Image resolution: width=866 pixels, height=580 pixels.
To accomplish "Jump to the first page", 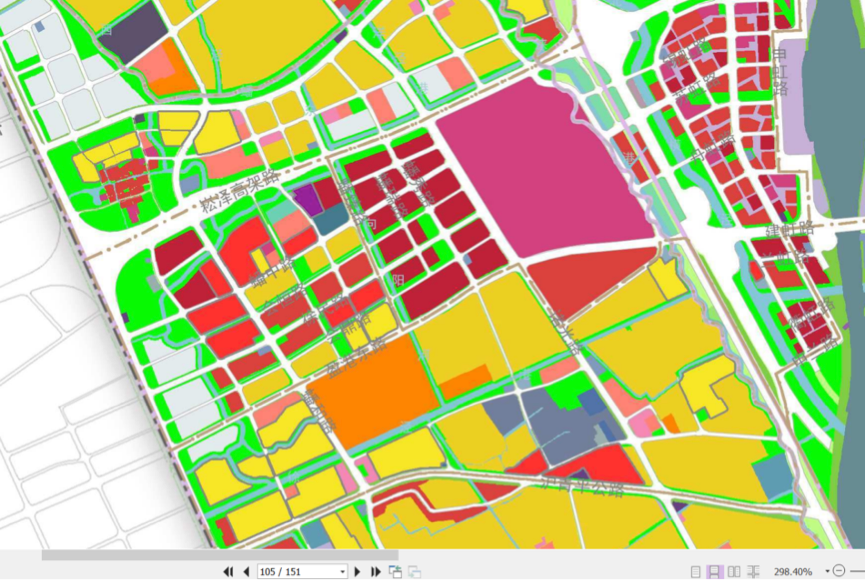I will tap(228, 571).
